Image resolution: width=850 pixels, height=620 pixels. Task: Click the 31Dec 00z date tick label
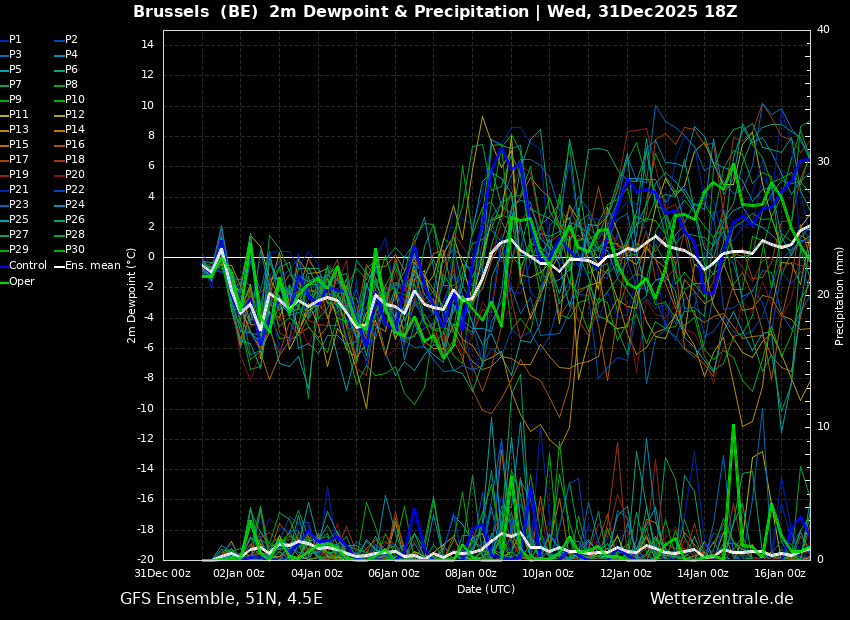(x=163, y=573)
